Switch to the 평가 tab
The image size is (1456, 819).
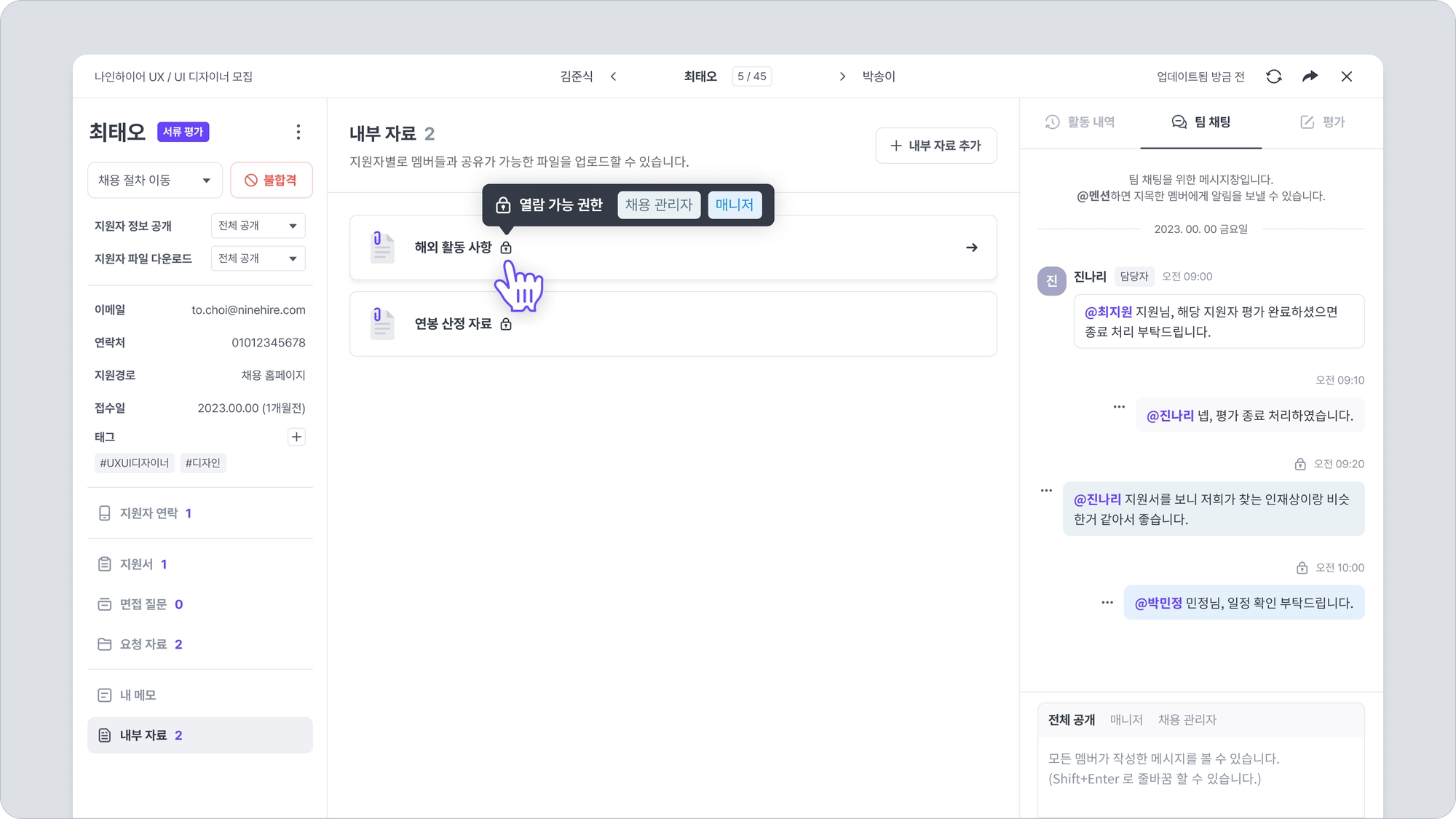1322,122
